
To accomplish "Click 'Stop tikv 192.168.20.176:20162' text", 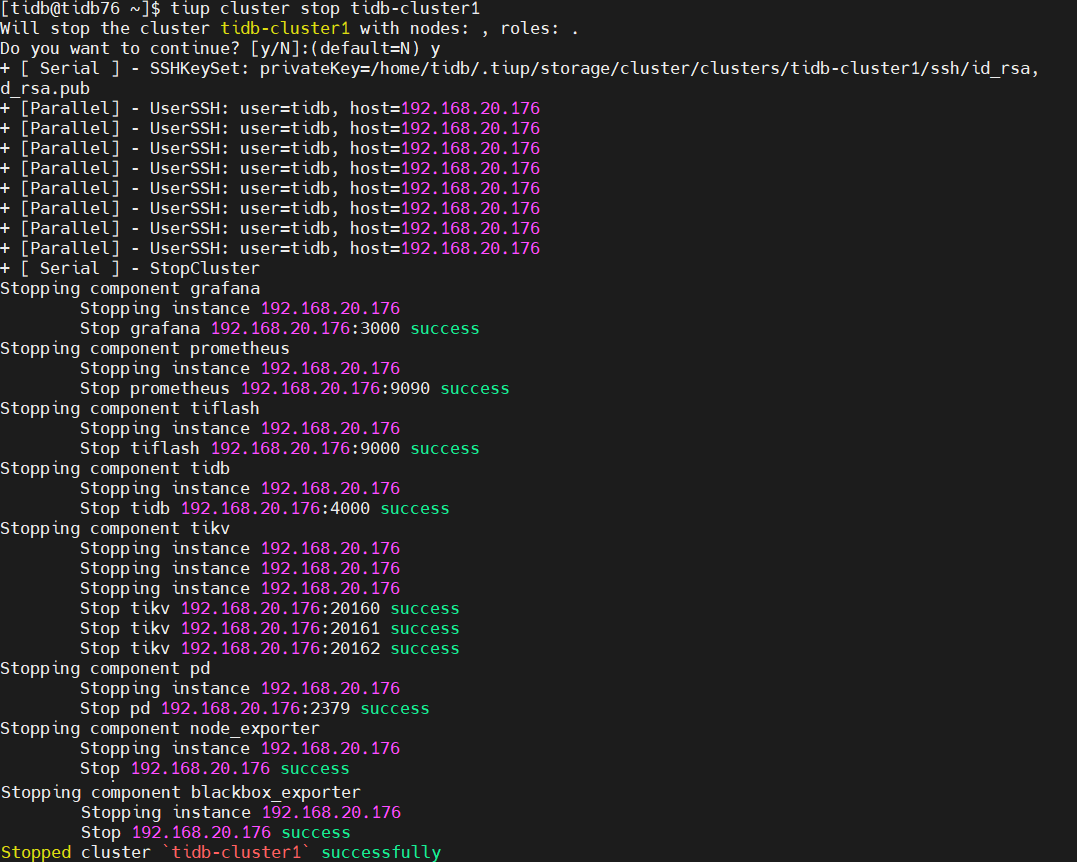I will tap(230, 648).
